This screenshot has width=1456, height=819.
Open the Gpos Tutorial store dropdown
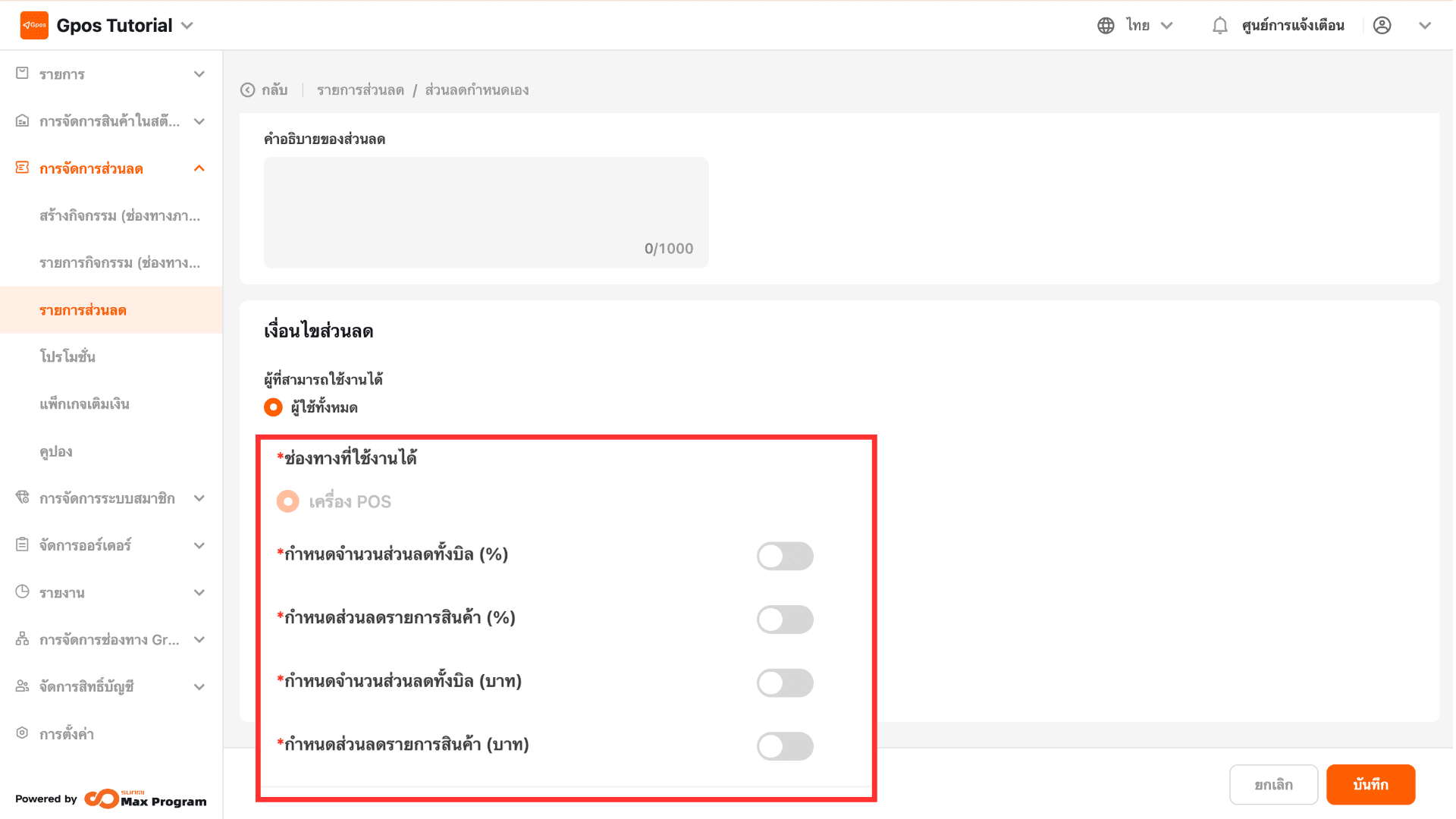[x=187, y=26]
